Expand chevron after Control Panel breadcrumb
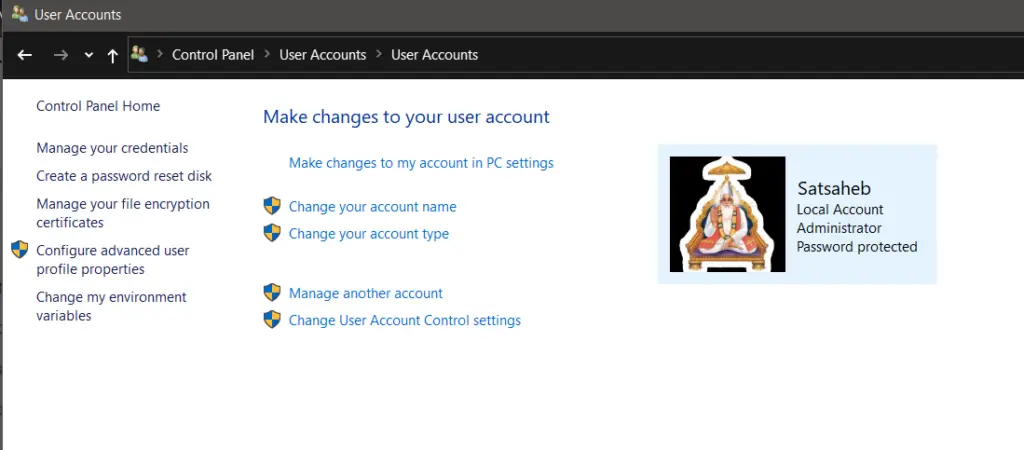Image resolution: width=1024 pixels, height=450 pixels. [267, 55]
